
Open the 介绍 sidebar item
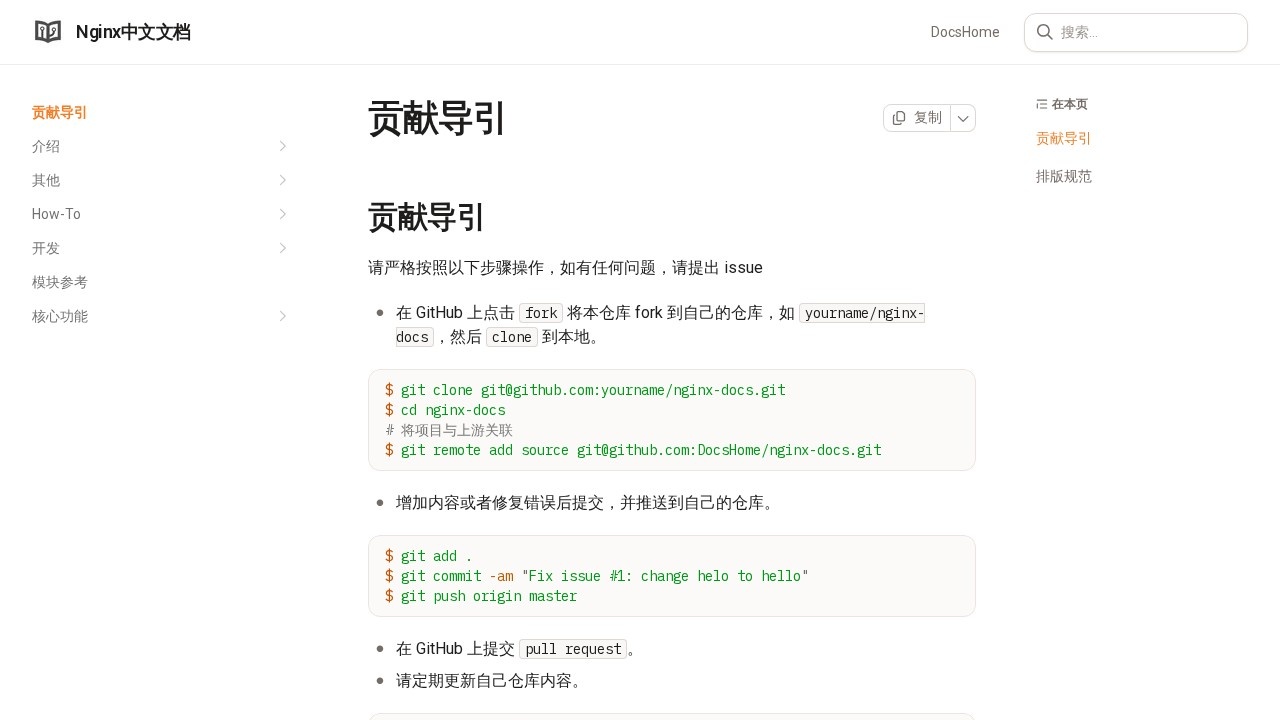46,146
